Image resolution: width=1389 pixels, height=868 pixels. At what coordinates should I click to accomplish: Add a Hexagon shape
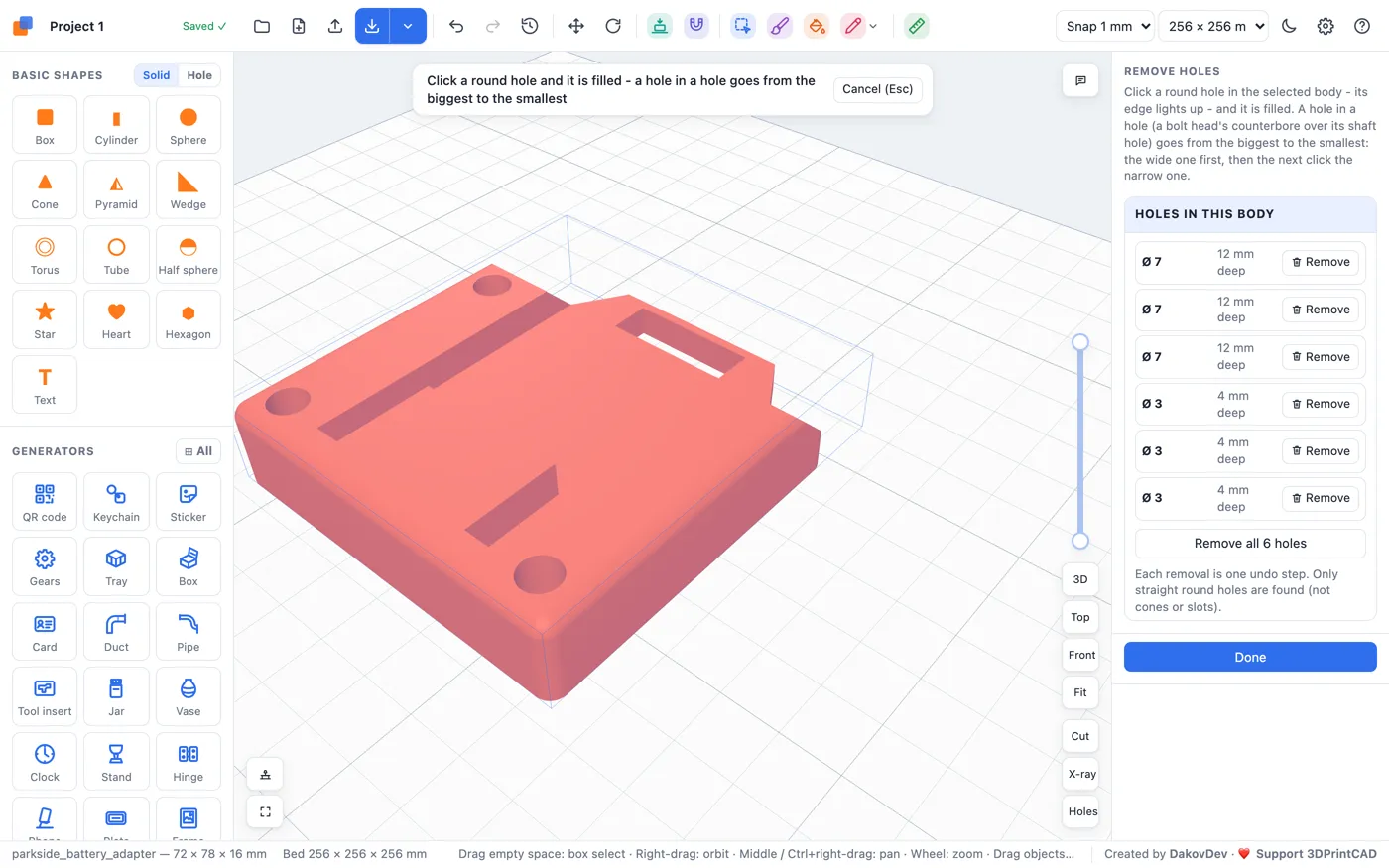click(188, 319)
